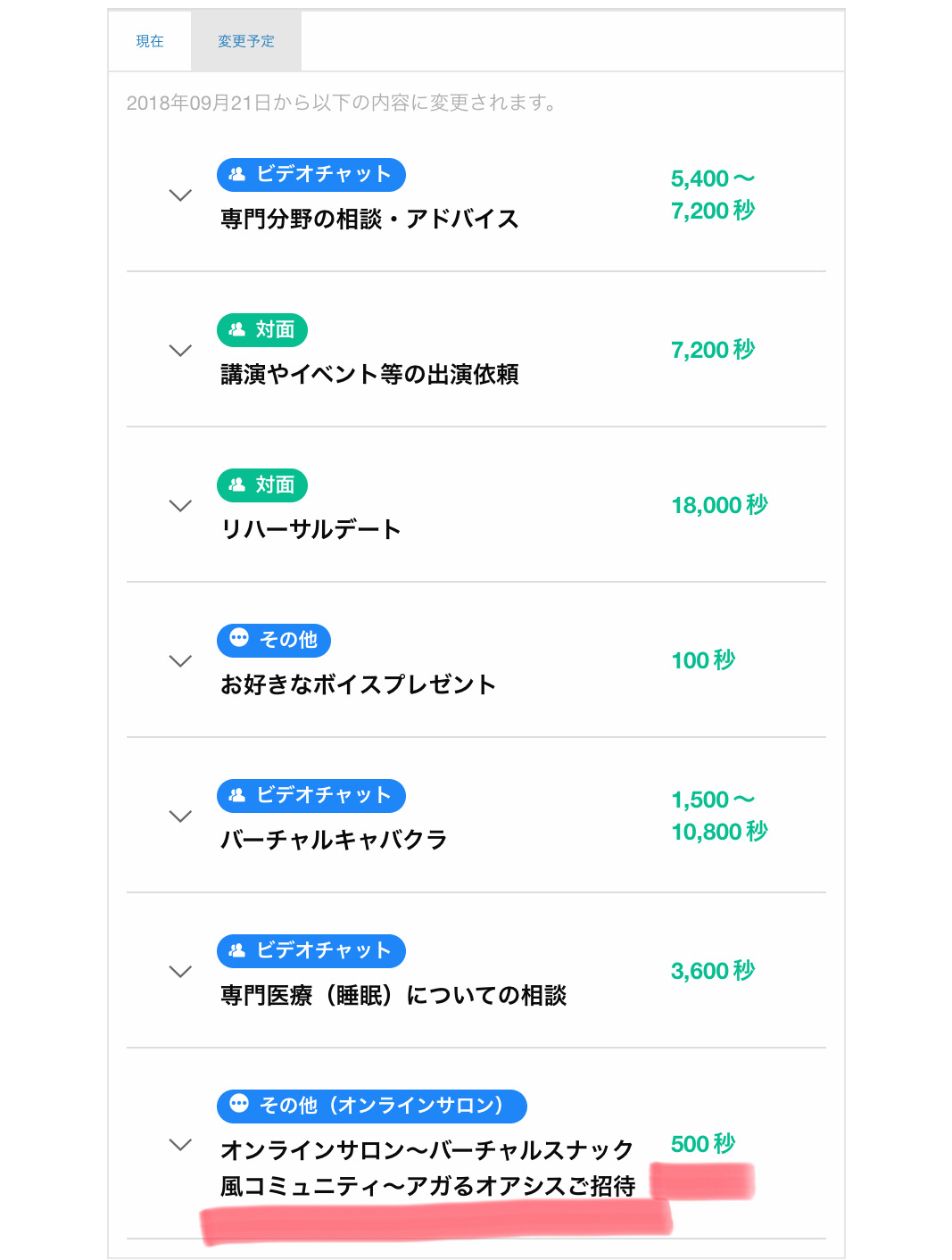Select the 変更予定 tab
The width and height of the screenshot is (952, 1260).
(x=246, y=41)
